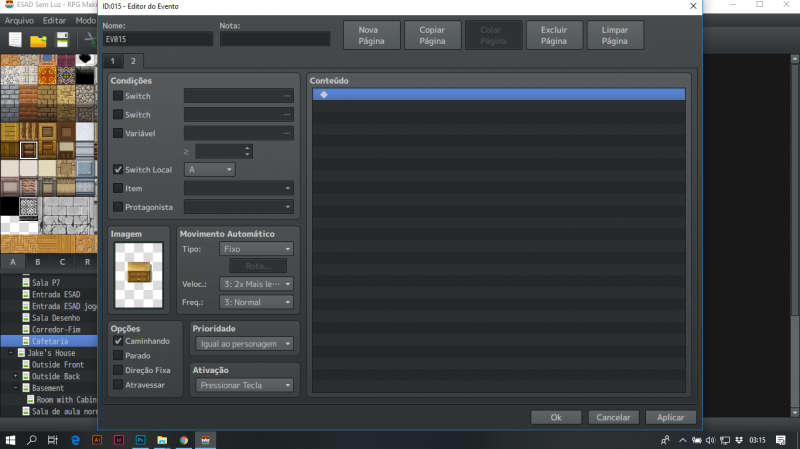Open the Ativação trigger dropdown

(x=244, y=385)
